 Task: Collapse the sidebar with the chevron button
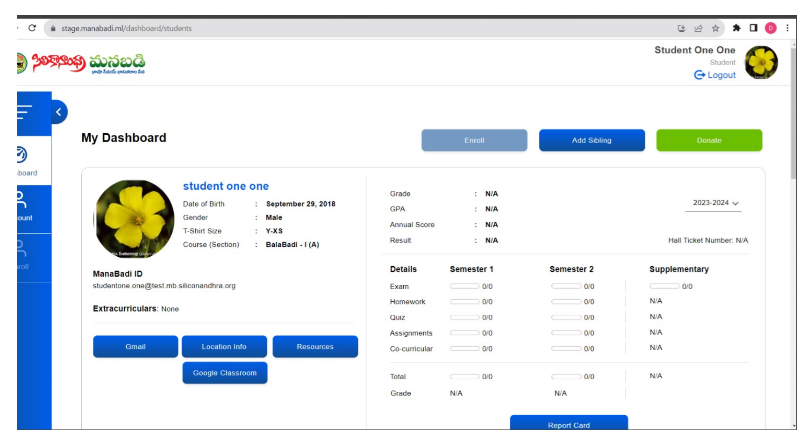[x=58, y=112]
